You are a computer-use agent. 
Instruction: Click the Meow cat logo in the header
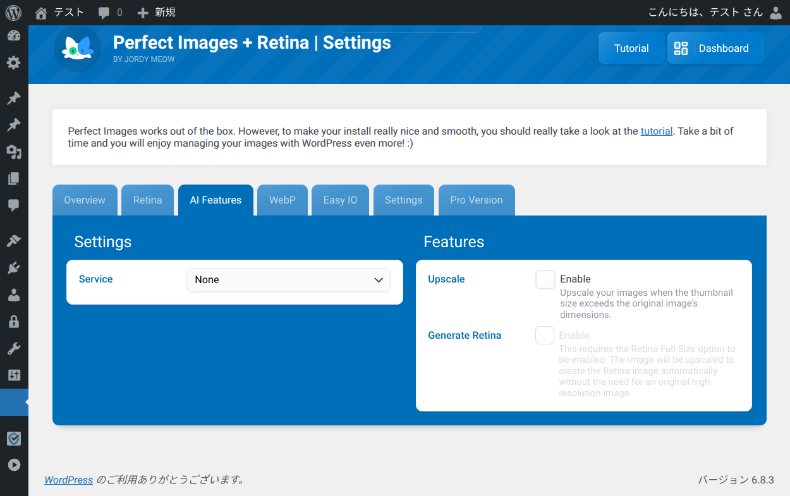click(77, 48)
